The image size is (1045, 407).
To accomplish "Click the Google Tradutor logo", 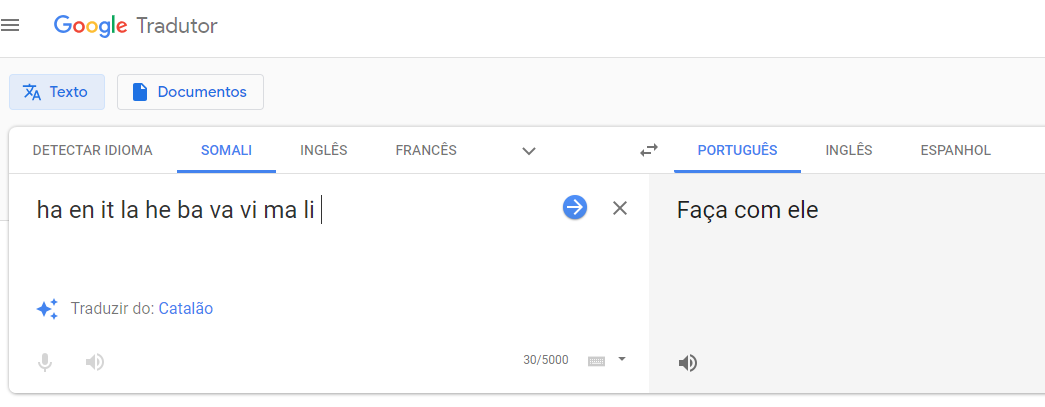I will coord(136,26).
